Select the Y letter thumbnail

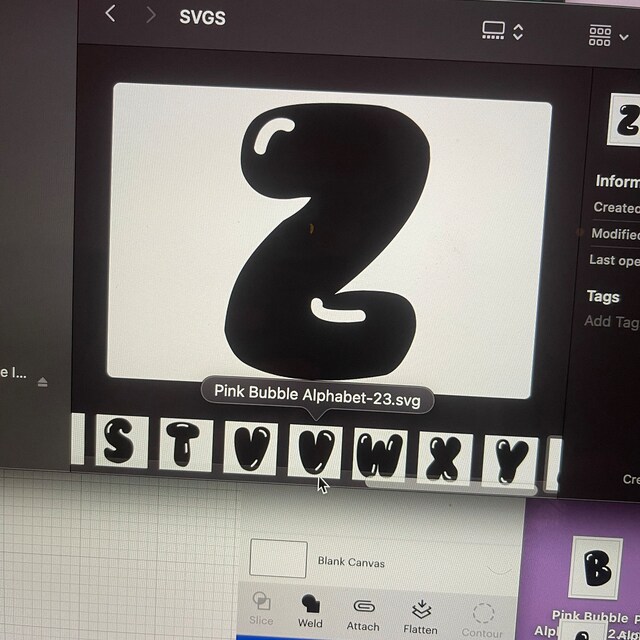510,461
